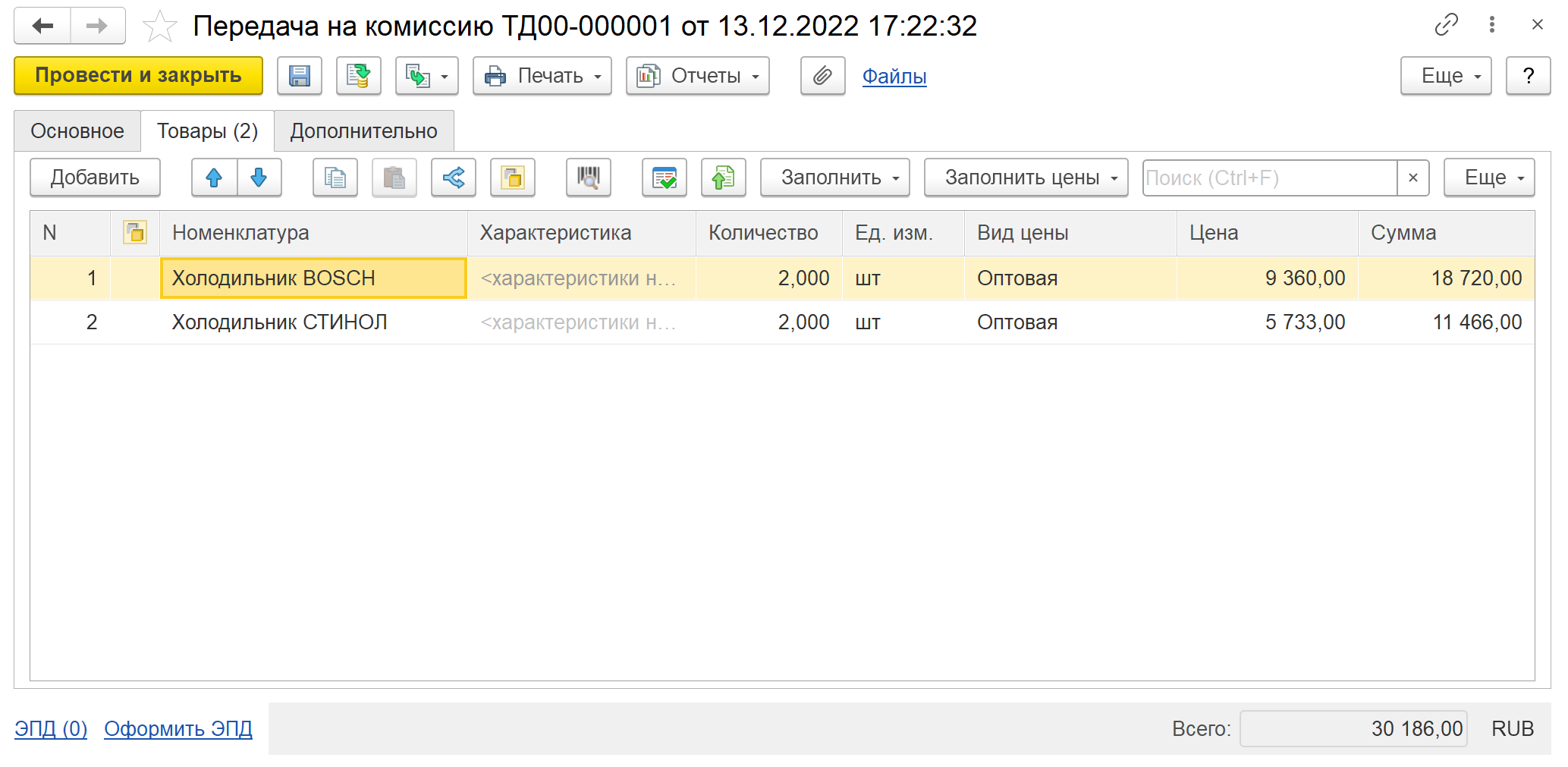The width and height of the screenshot is (1568, 767).
Task: Click the copy rows icon
Action: click(335, 178)
